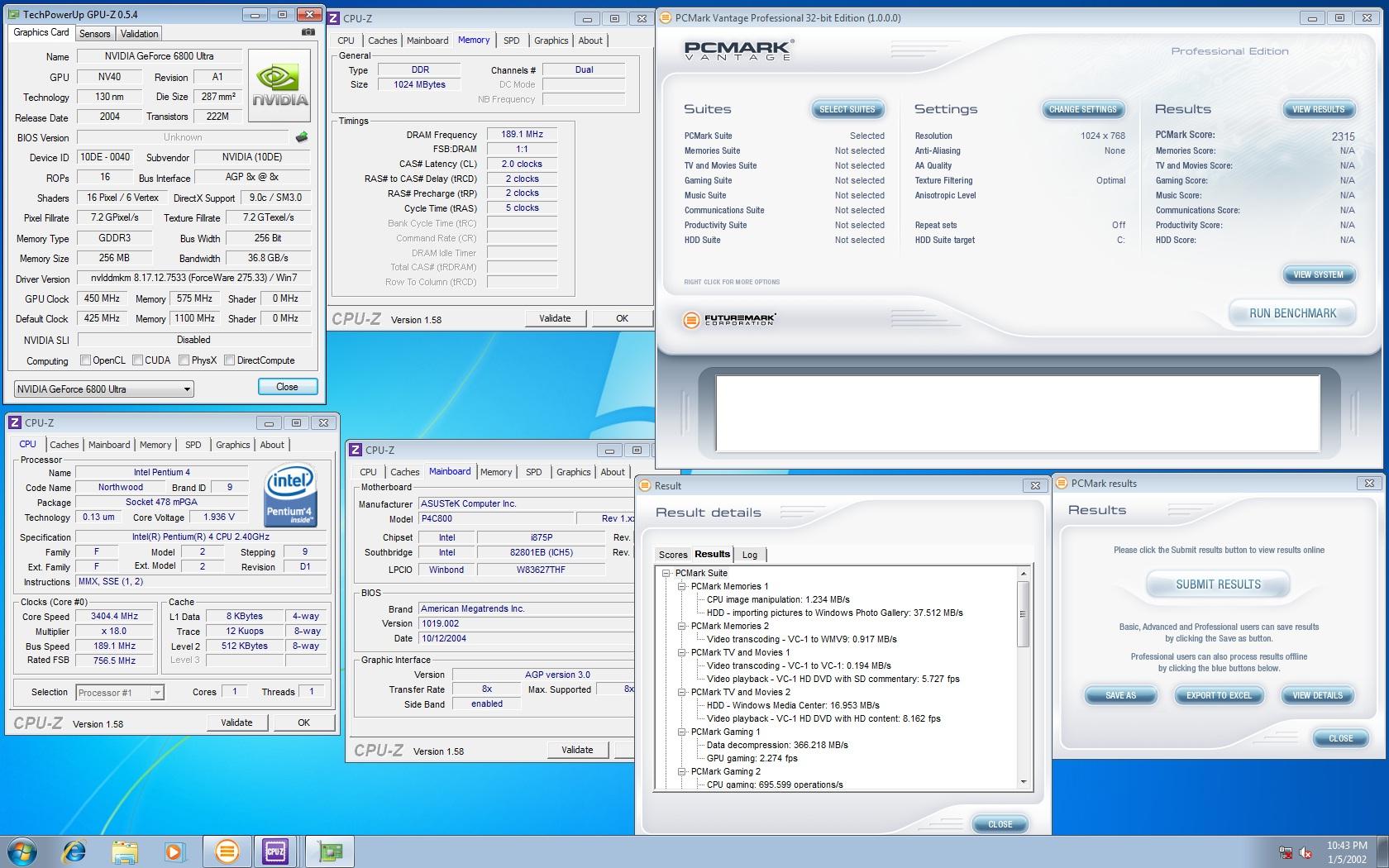Toggle the PhysX checkbox
This screenshot has height=868, width=1389.
(x=184, y=360)
